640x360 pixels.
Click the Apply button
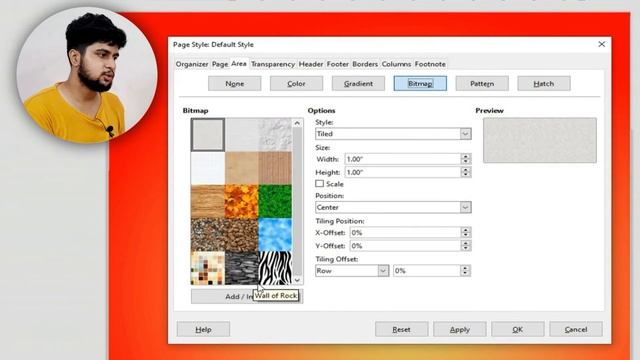tap(460, 329)
